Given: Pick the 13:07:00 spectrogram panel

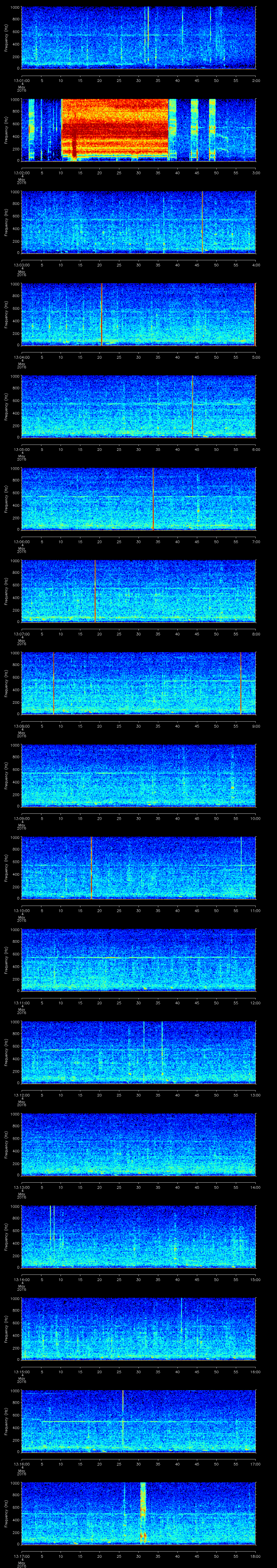Looking at the screenshot, I should point(138,592).
